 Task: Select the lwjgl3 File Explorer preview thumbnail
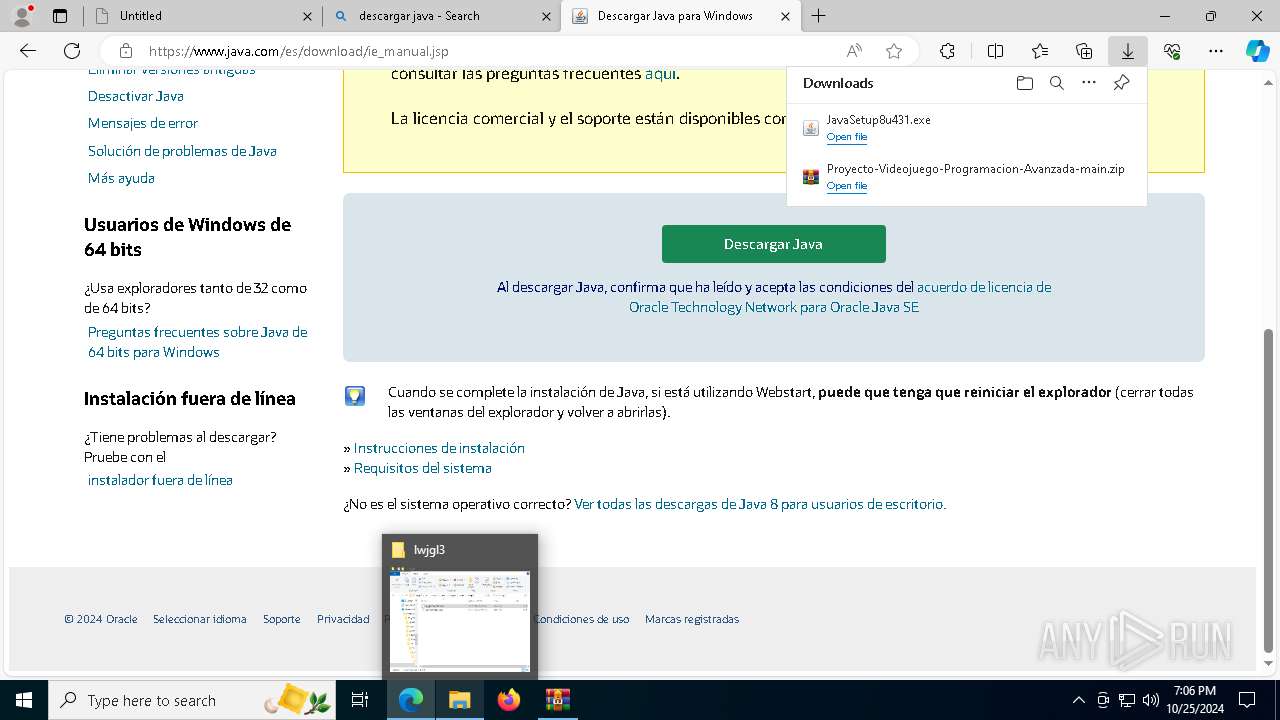(460, 606)
